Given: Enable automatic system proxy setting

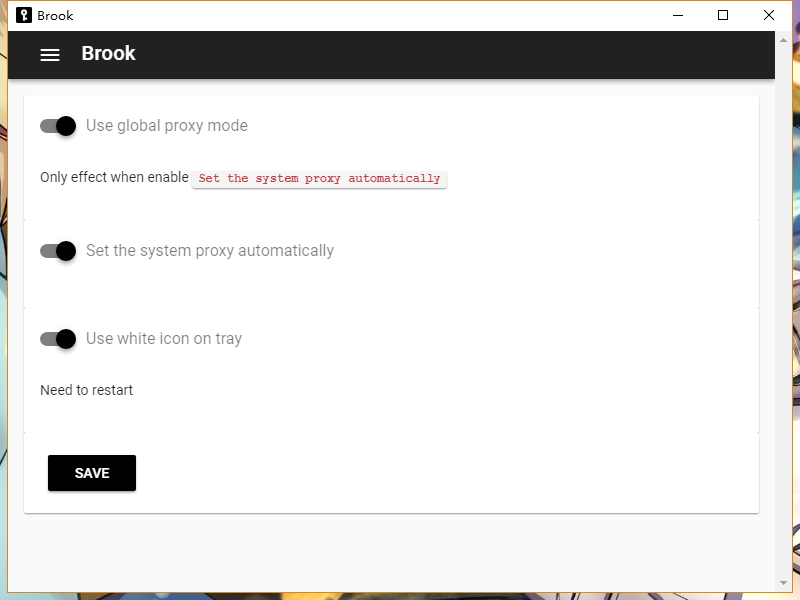Looking at the screenshot, I should click(x=57, y=251).
